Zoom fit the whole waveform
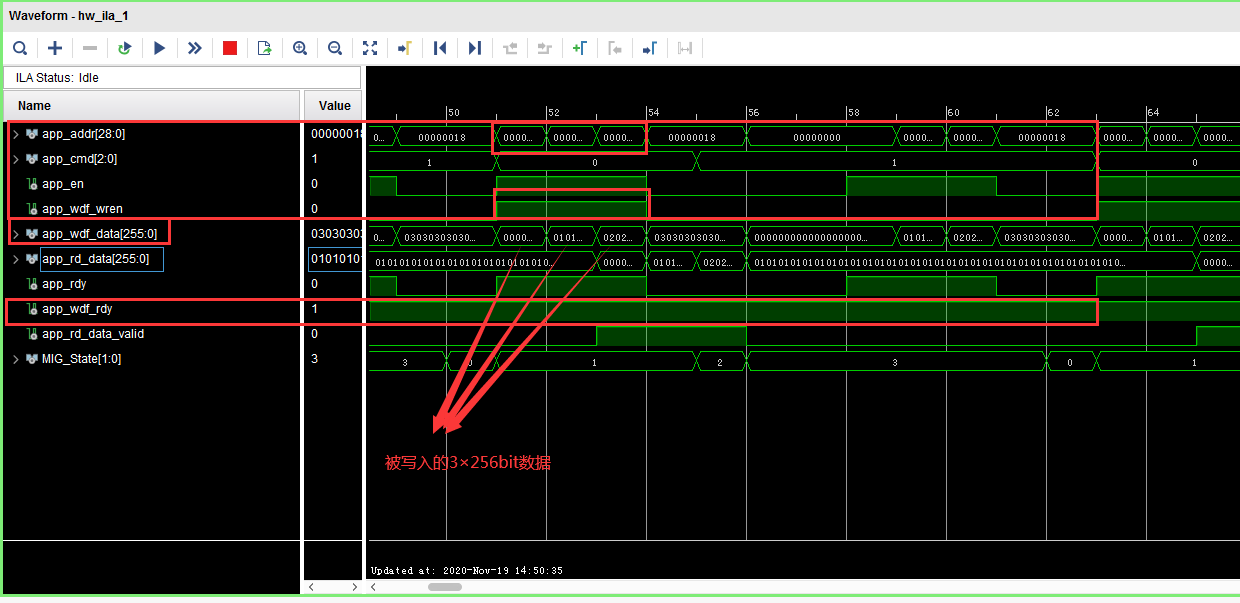The height and width of the screenshot is (603, 1240). [x=370, y=48]
